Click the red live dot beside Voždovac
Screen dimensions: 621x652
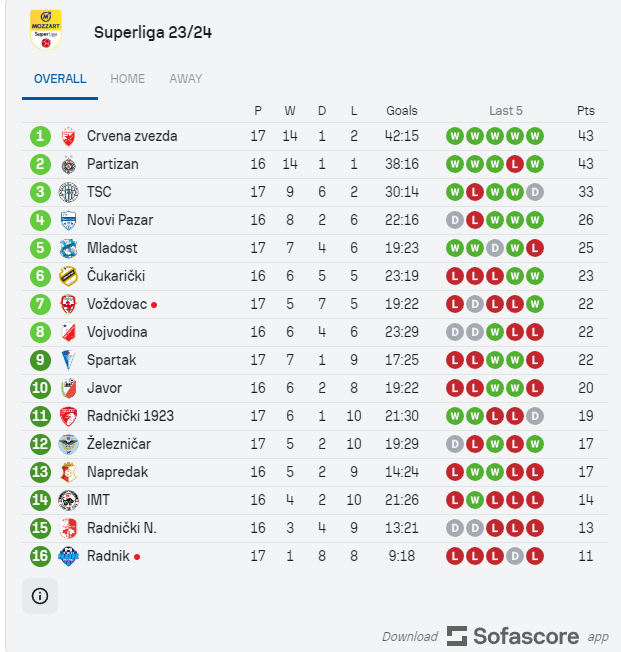click(x=154, y=304)
